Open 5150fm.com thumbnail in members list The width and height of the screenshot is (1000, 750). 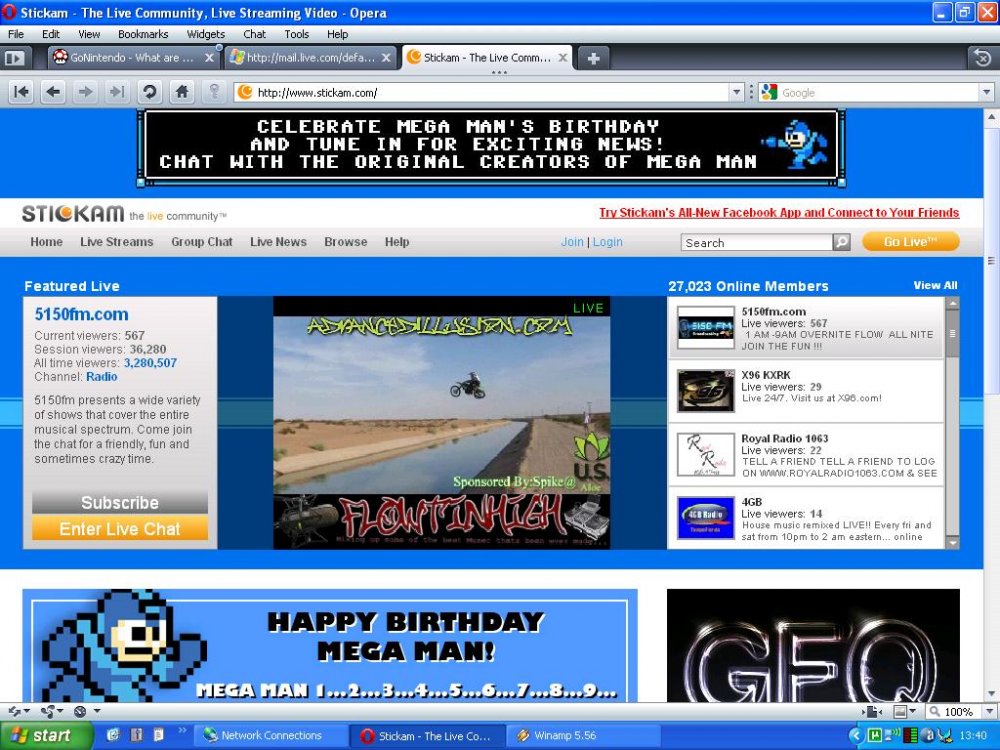coord(705,327)
